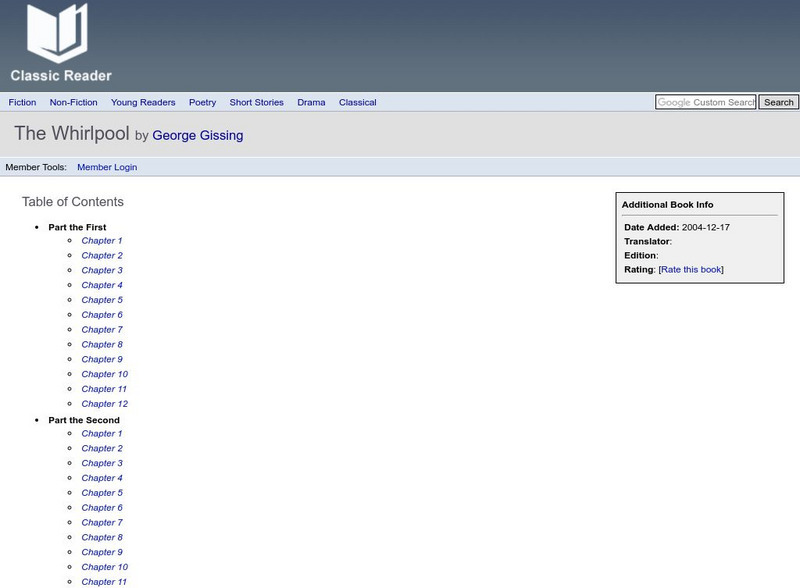Open Chapter 7 of Part the Second
The height and width of the screenshot is (588, 800).
[x=102, y=523]
